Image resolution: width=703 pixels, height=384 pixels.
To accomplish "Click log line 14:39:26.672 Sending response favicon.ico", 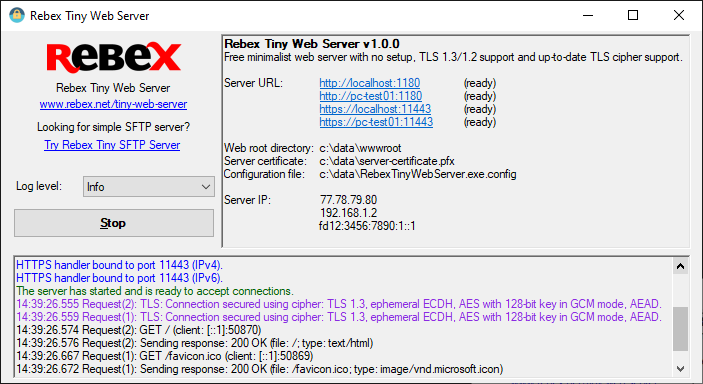I will tap(260, 369).
